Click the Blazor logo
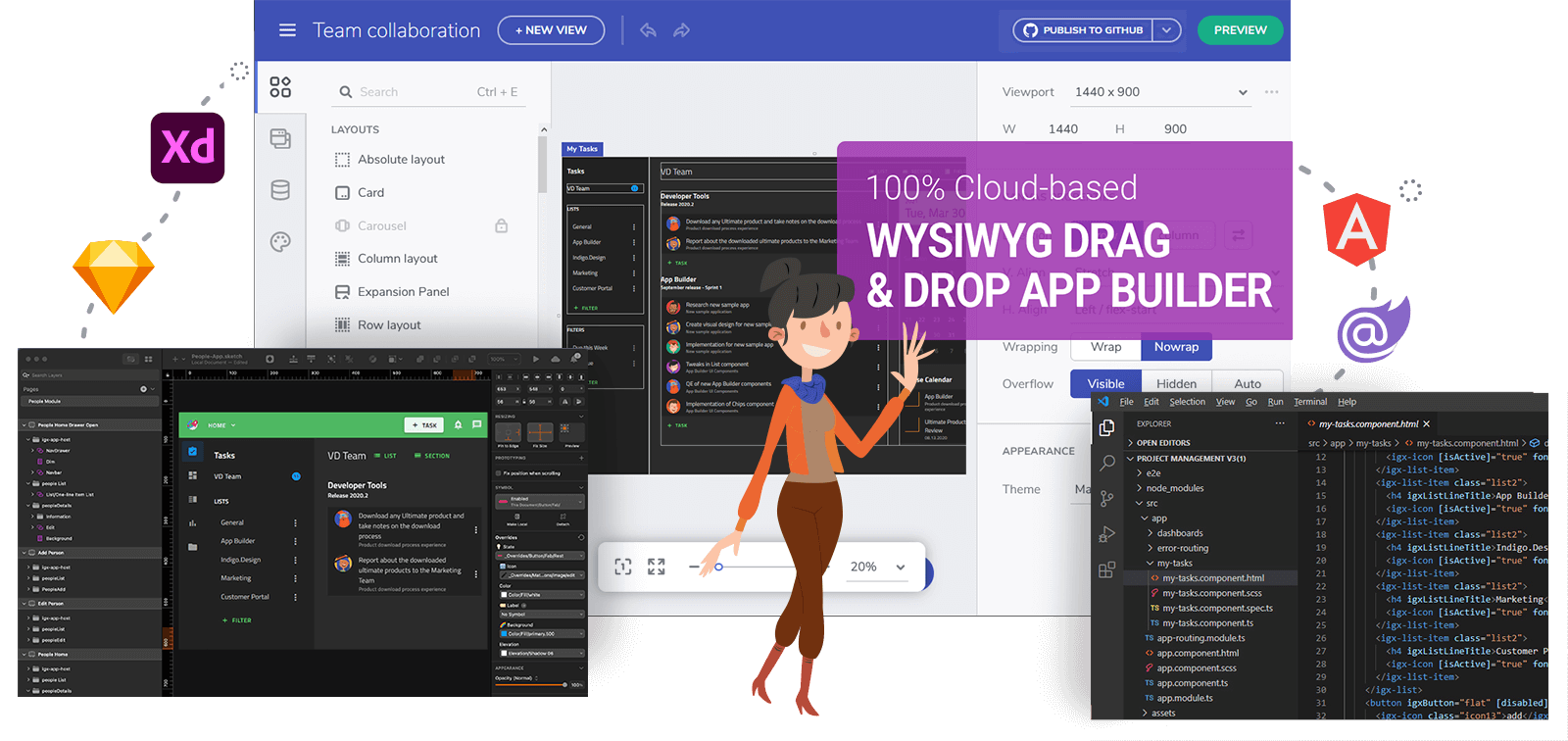 coord(1374,331)
